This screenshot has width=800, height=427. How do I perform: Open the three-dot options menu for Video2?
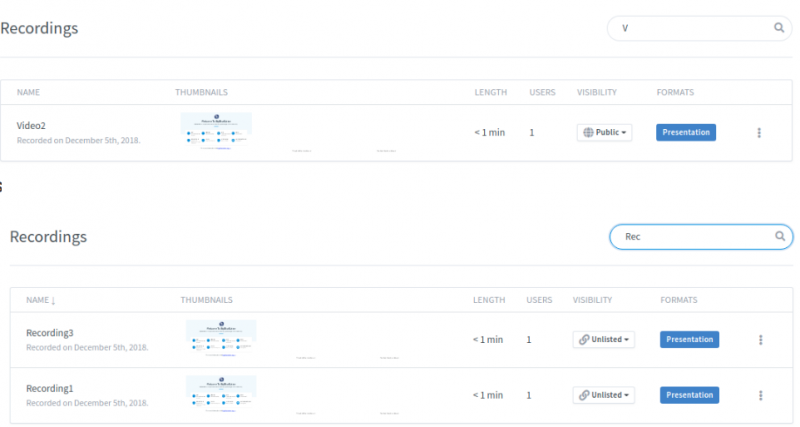pos(759,132)
